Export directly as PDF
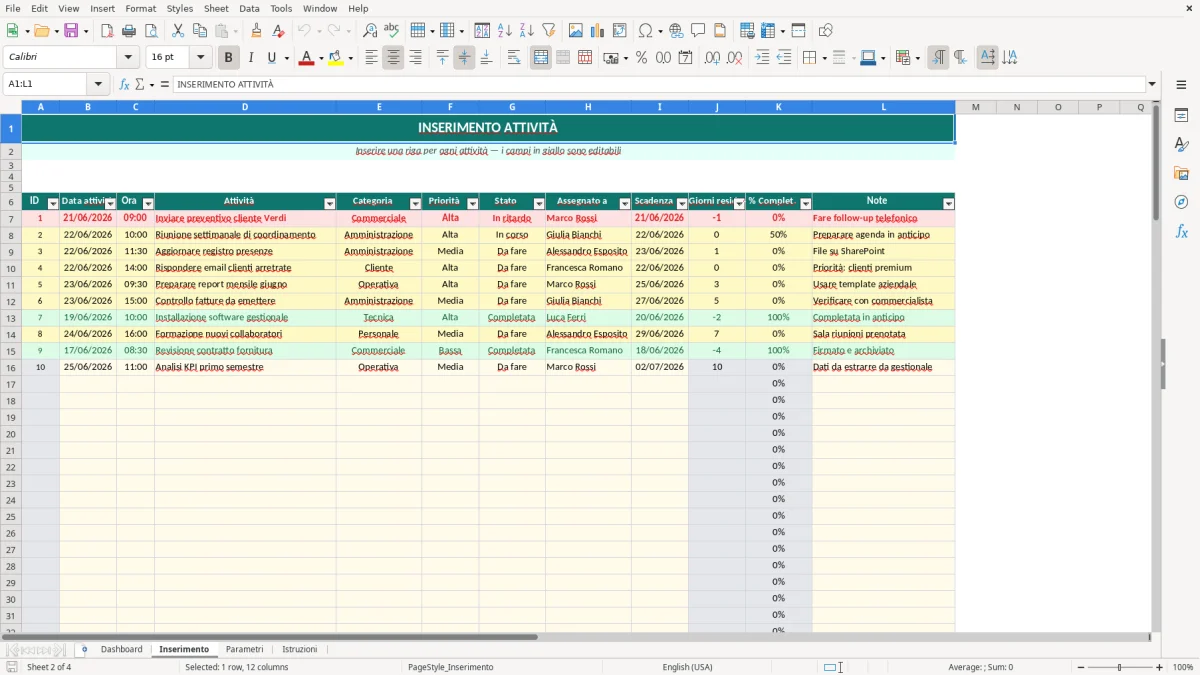1200x675 pixels. click(107, 31)
